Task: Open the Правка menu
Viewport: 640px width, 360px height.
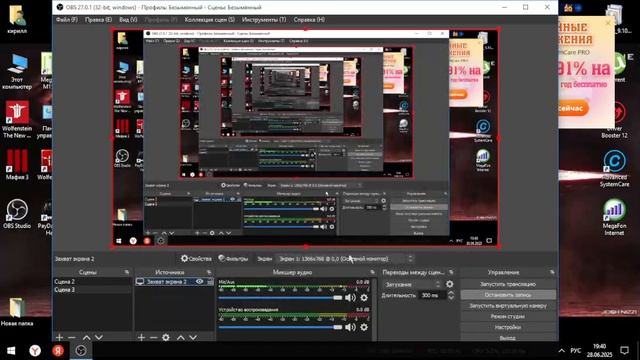Action: [x=98, y=20]
